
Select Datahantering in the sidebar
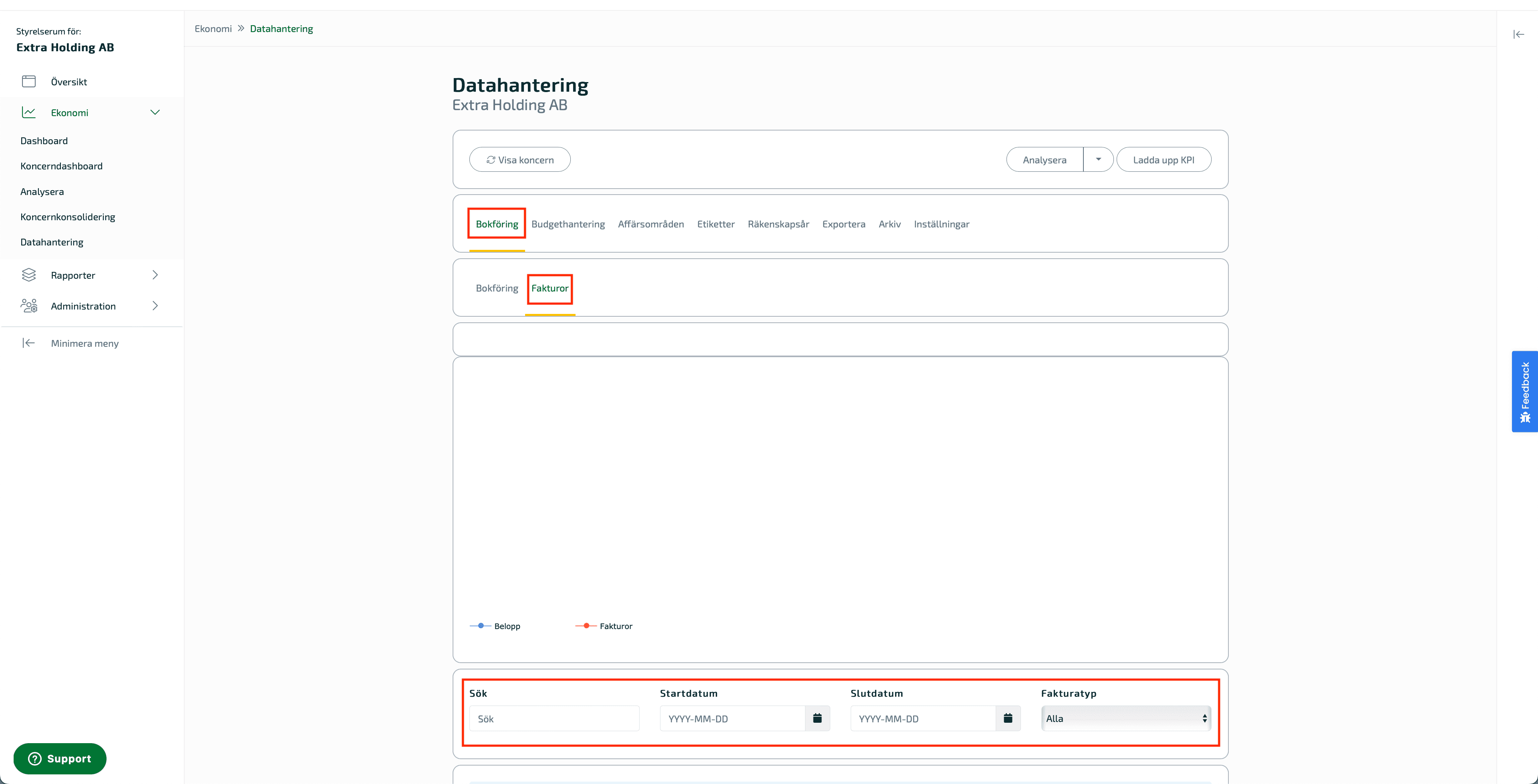[52, 242]
